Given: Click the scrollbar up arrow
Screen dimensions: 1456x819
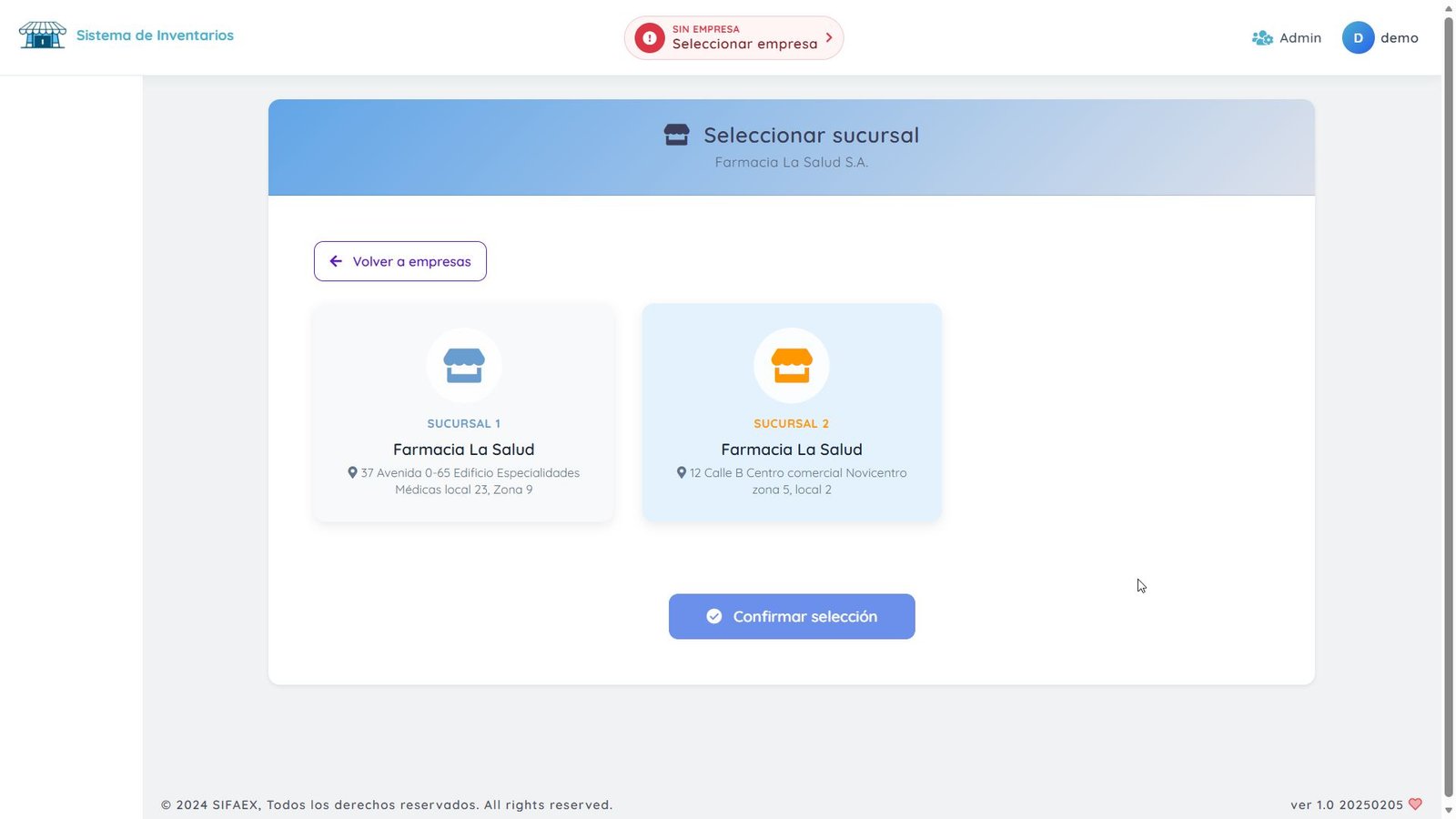Looking at the screenshot, I should pyautogui.click(x=1449, y=8).
